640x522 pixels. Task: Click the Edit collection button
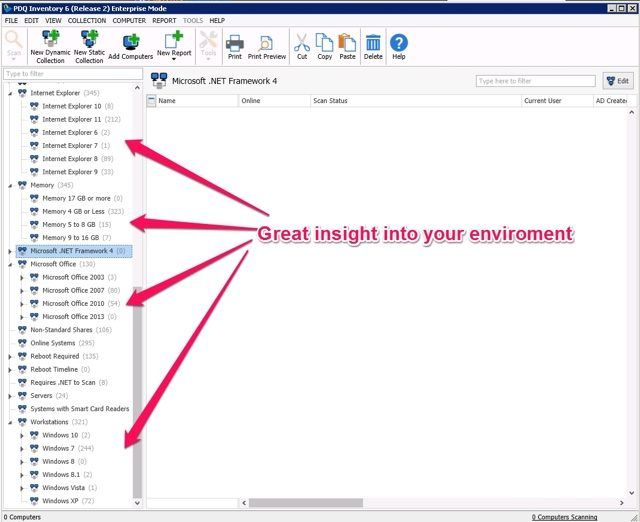[618, 81]
